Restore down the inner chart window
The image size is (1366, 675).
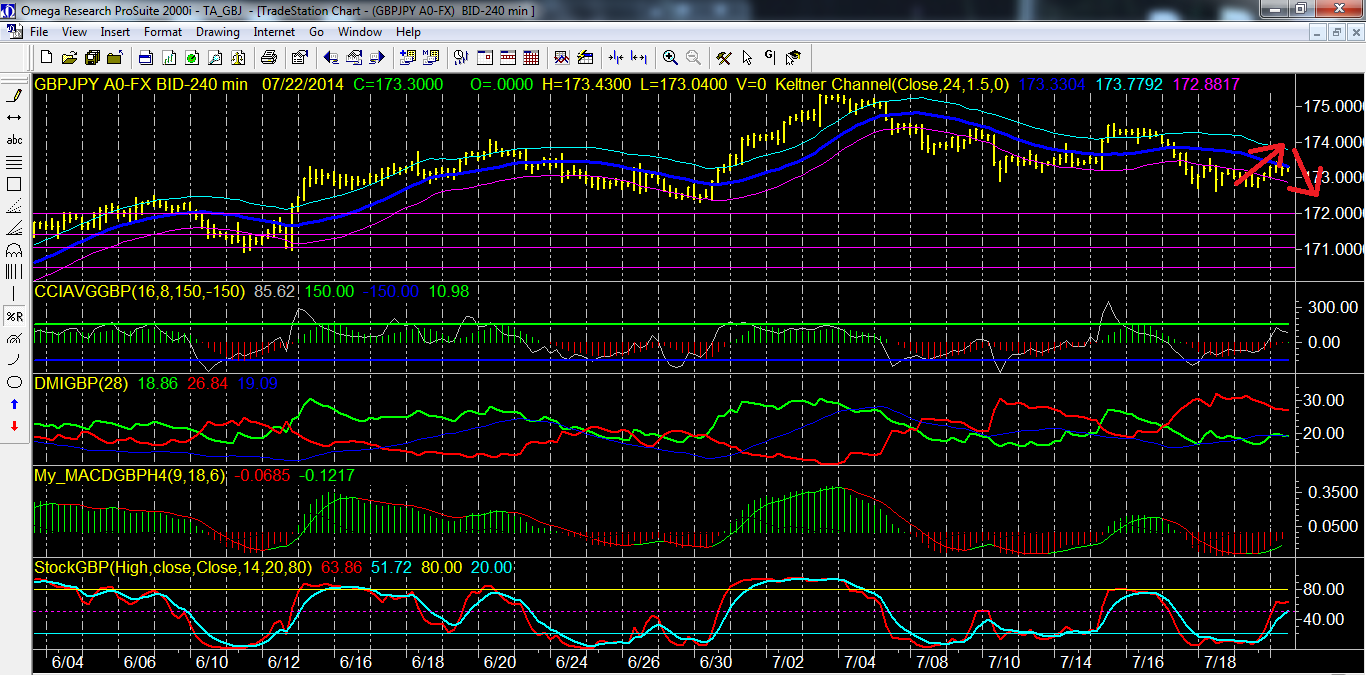(1335, 32)
